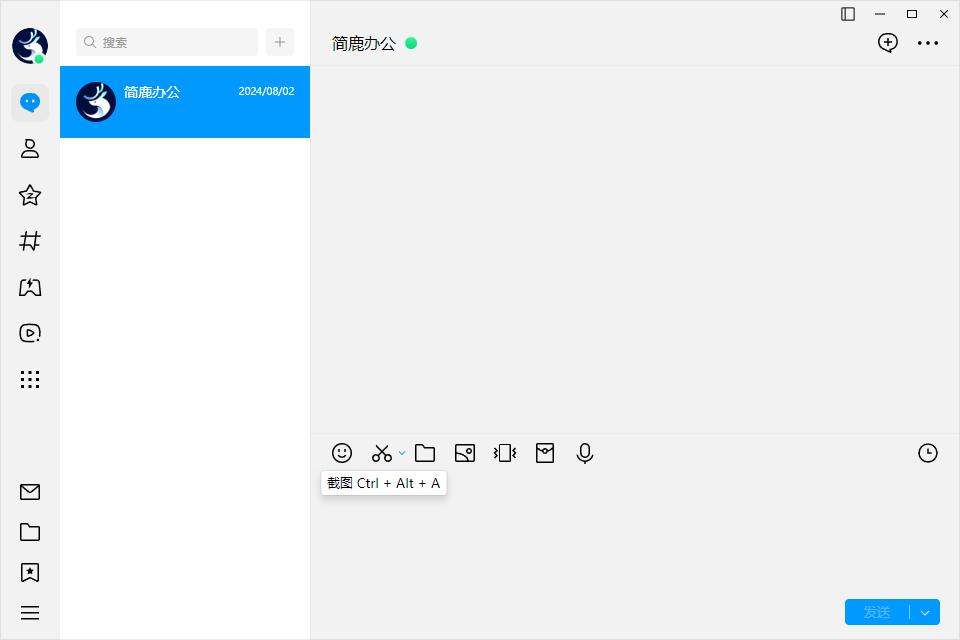
Task: Insert an image into the chat
Action: 465,453
